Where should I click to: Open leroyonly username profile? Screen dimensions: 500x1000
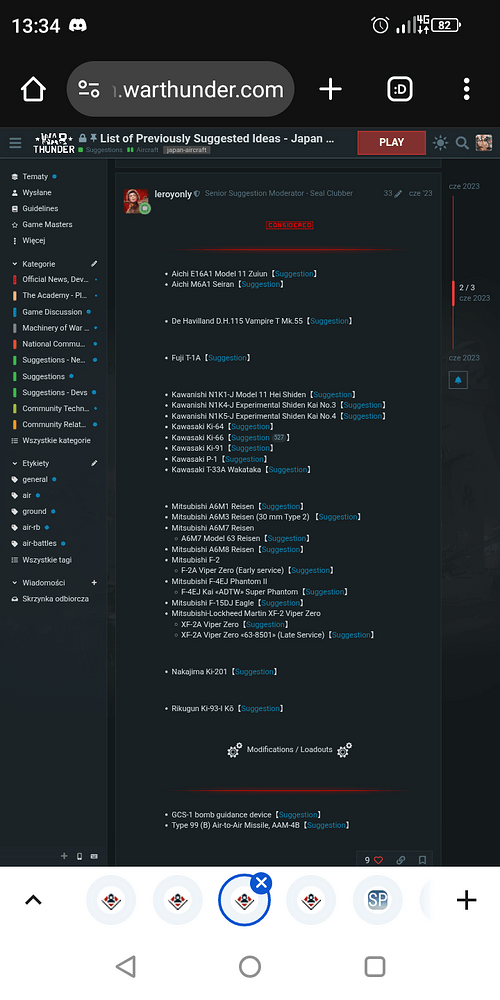[x=173, y=193]
